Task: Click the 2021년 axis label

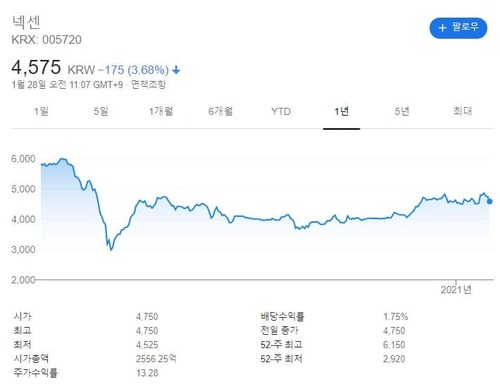Action: point(456,289)
